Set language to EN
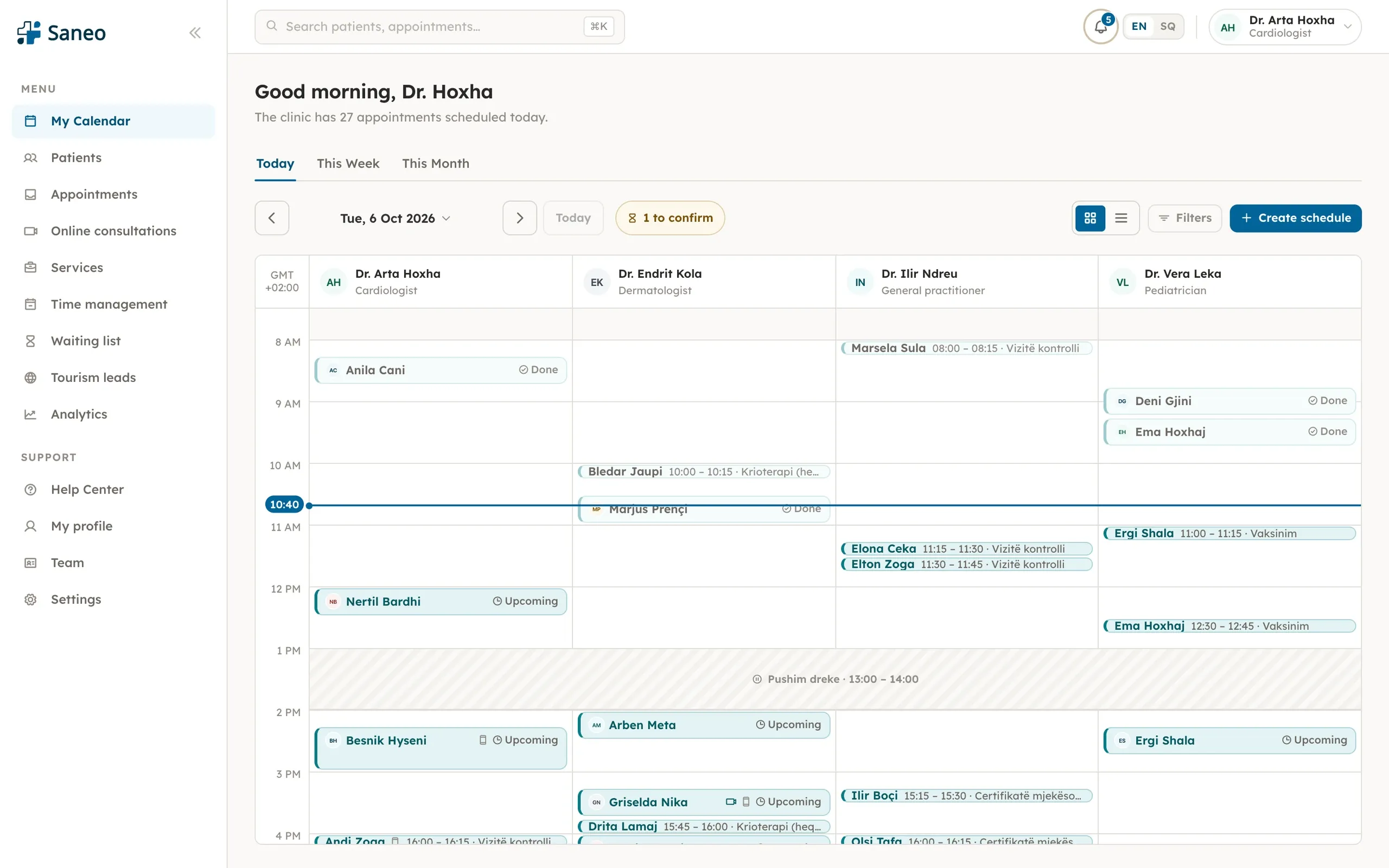This screenshot has height=868, width=1389. tap(1139, 27)
